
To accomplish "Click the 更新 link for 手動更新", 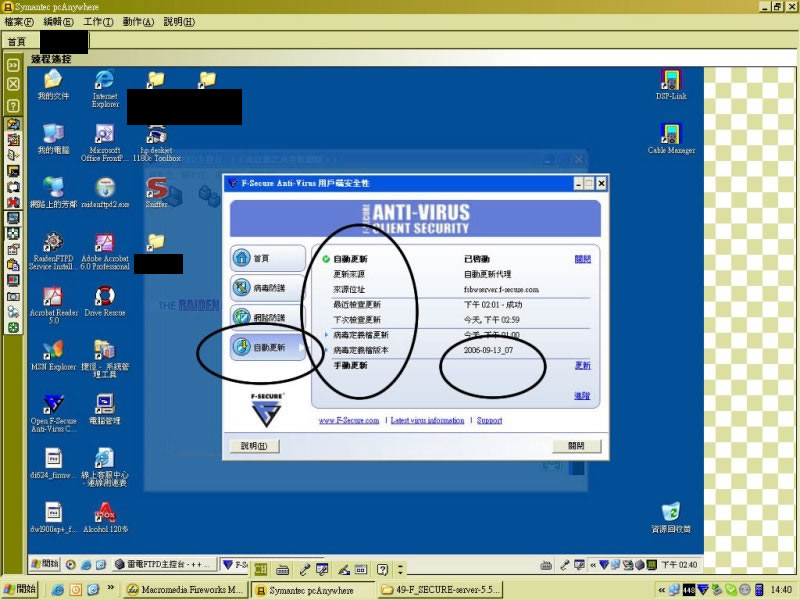I will pyautogui.click(x=582, y=365).
